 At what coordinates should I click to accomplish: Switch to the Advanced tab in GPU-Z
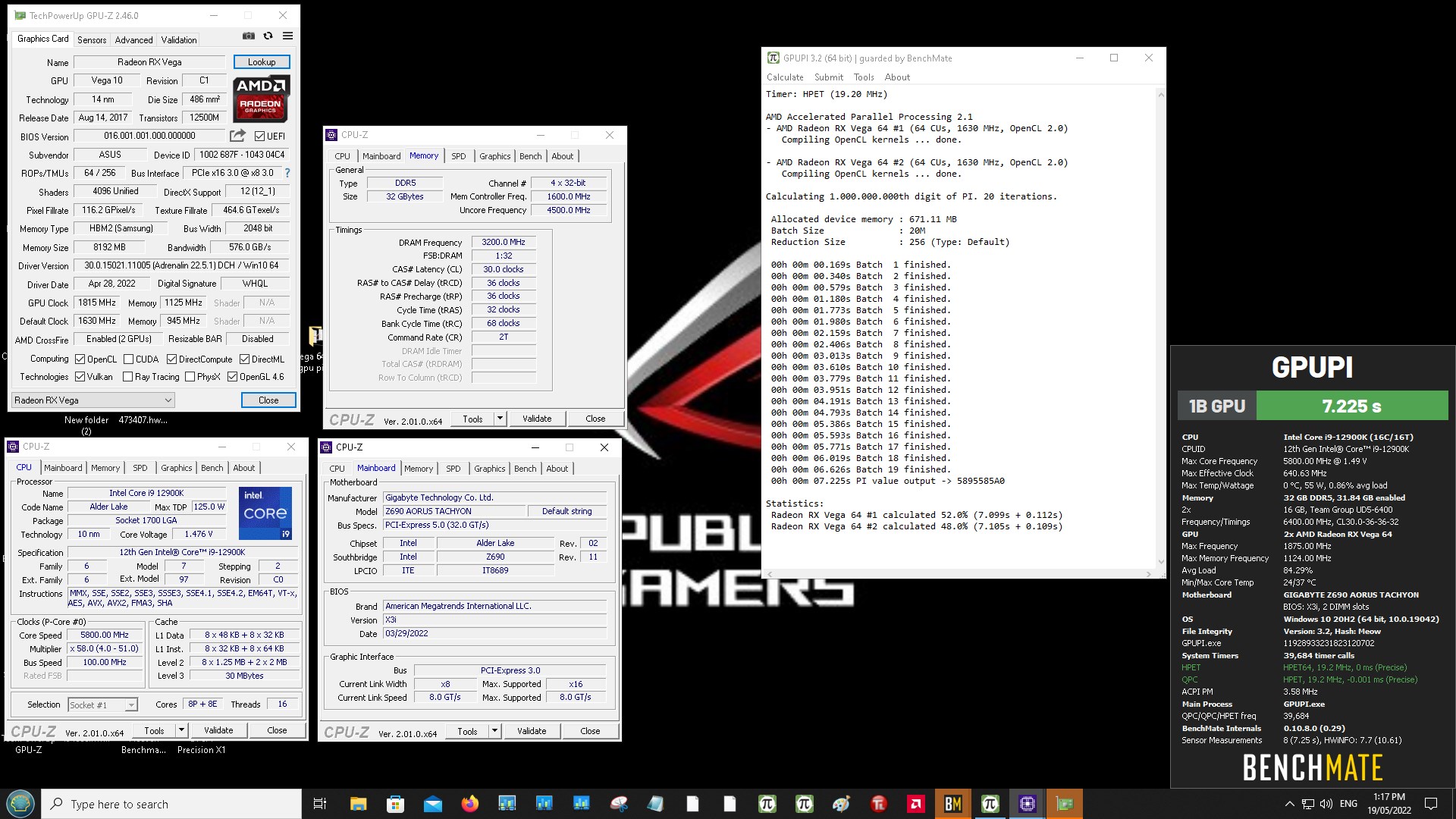[x=133, y=40]
